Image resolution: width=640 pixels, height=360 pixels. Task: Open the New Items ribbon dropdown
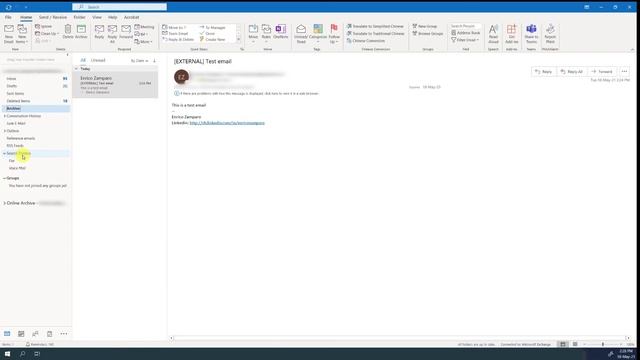pyautogui.click(x=22, y=33)
